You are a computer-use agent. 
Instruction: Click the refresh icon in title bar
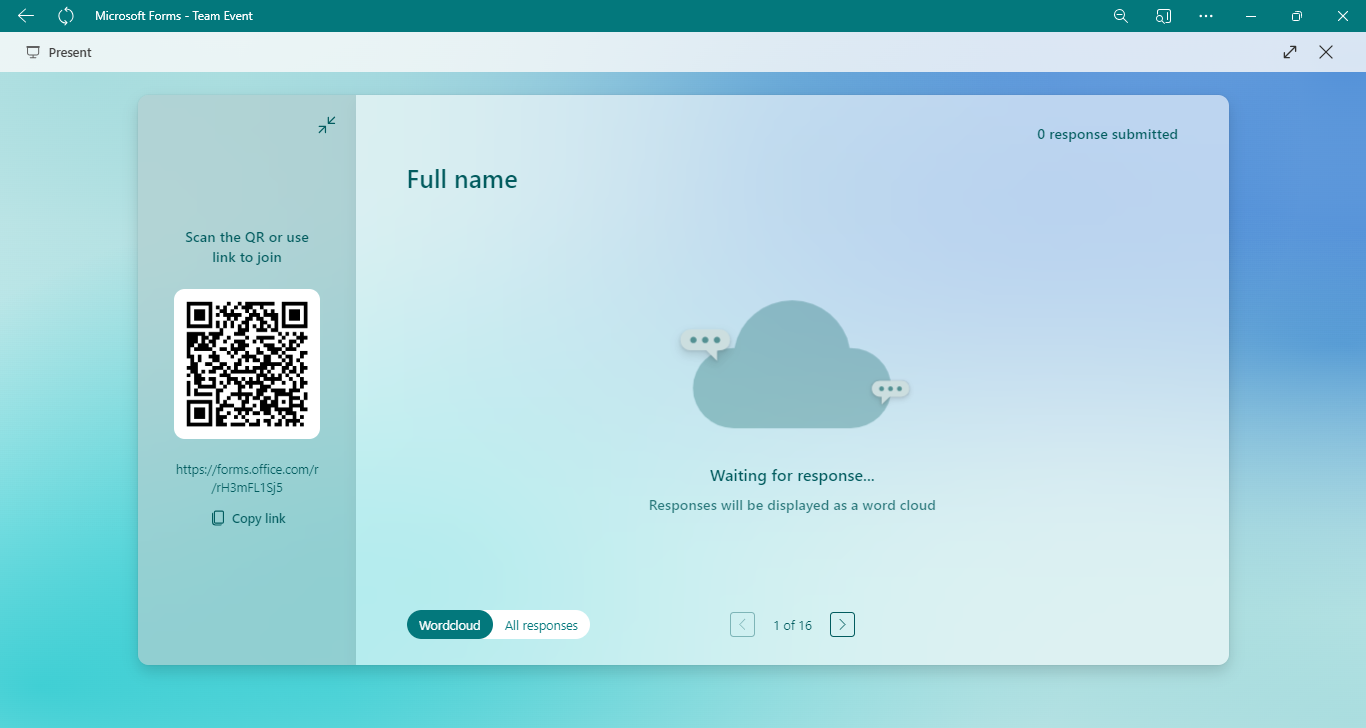(x=66, y=16)
